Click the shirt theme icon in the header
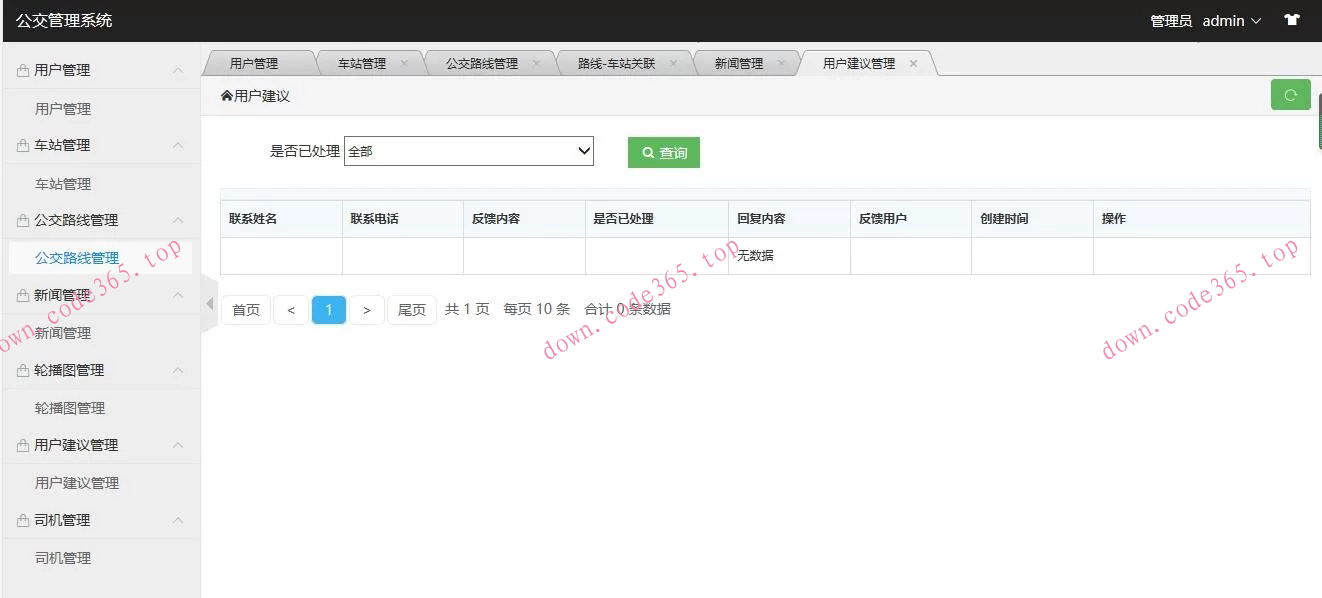 (1292, 19)
